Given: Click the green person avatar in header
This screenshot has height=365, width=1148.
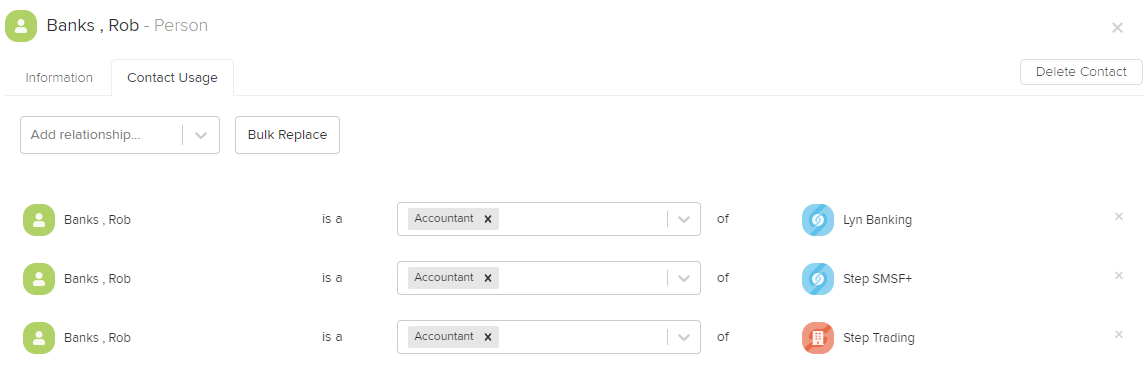Looking at the screenshot, I should click(20, 26).
